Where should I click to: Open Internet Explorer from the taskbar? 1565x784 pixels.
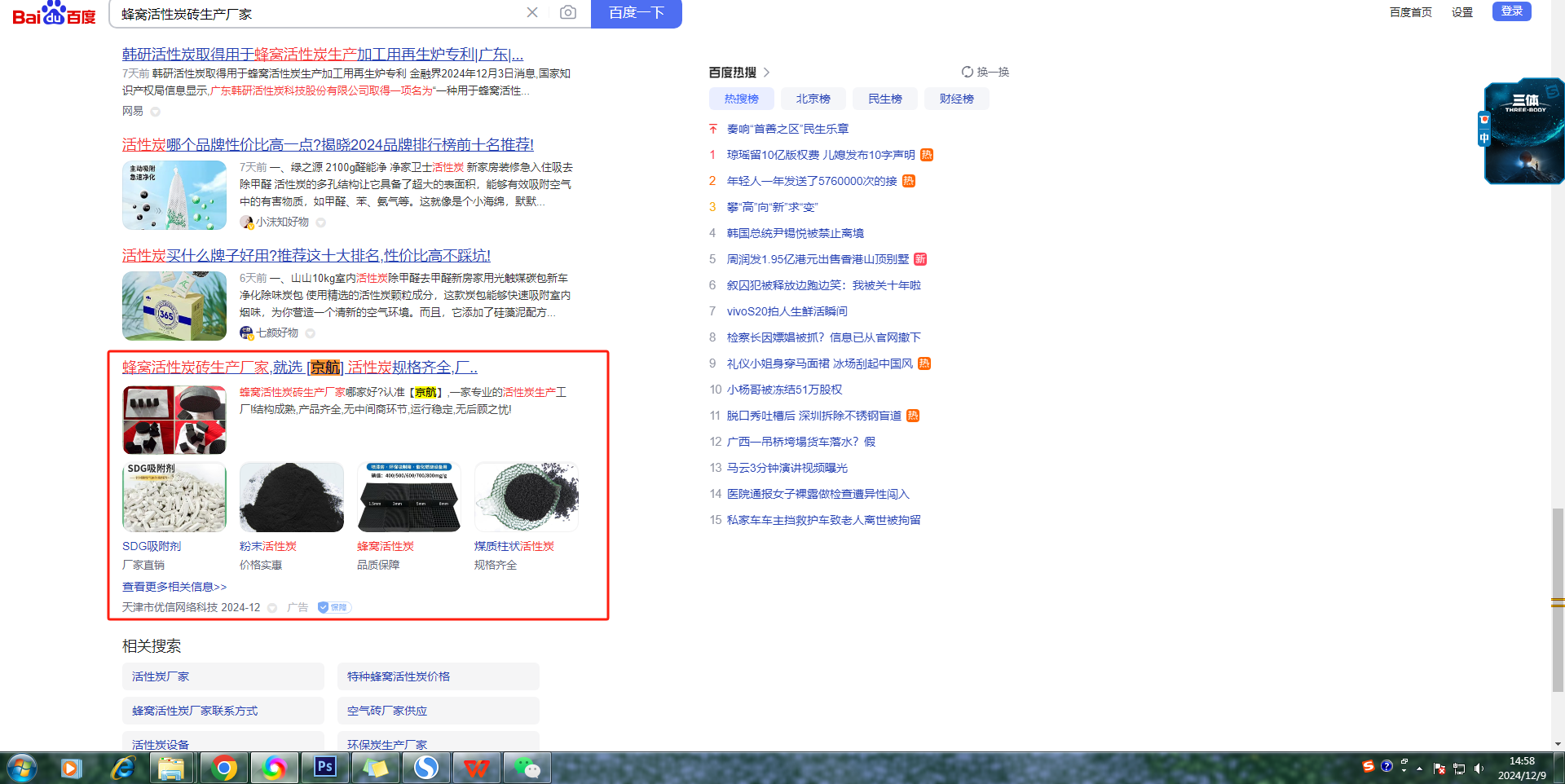[122, 768]
